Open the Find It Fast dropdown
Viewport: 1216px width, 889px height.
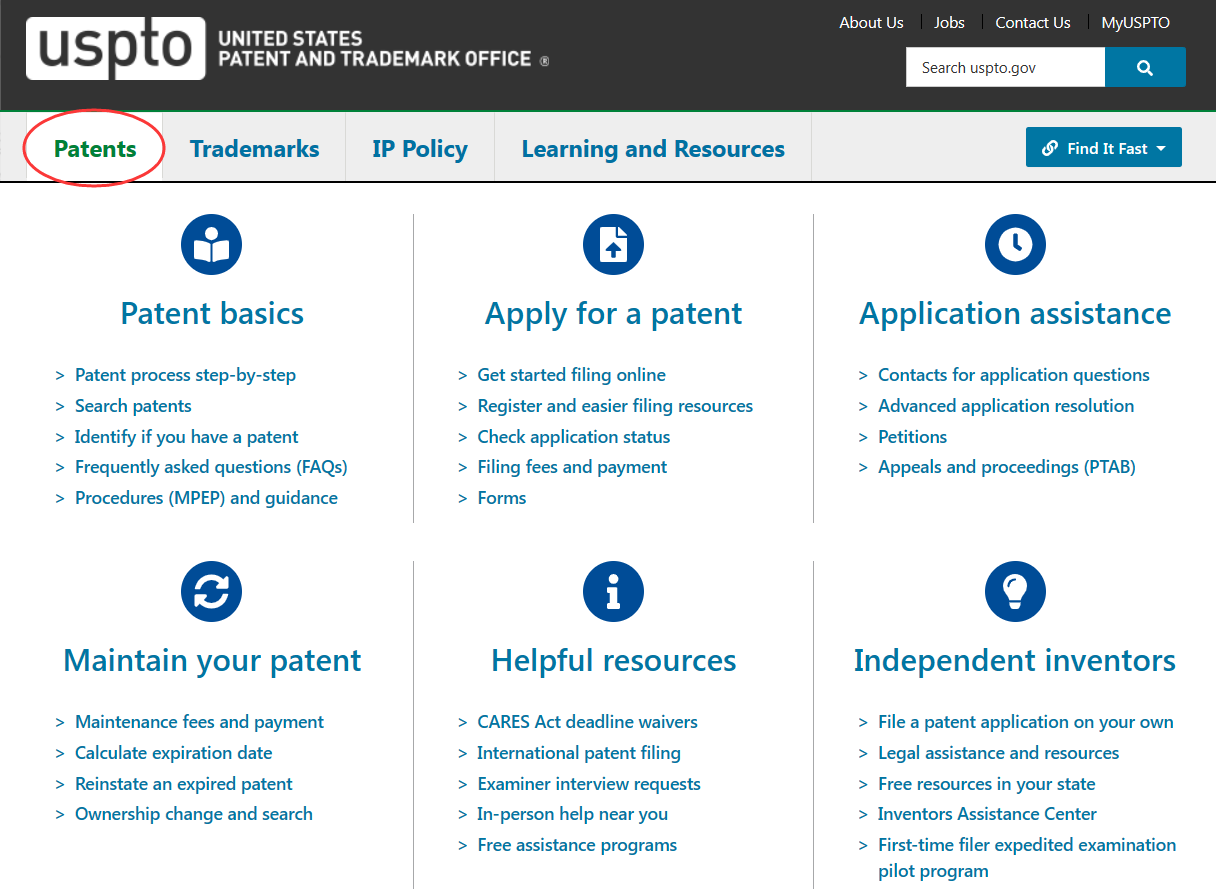pyautogui.click(x=1104, y=147)
